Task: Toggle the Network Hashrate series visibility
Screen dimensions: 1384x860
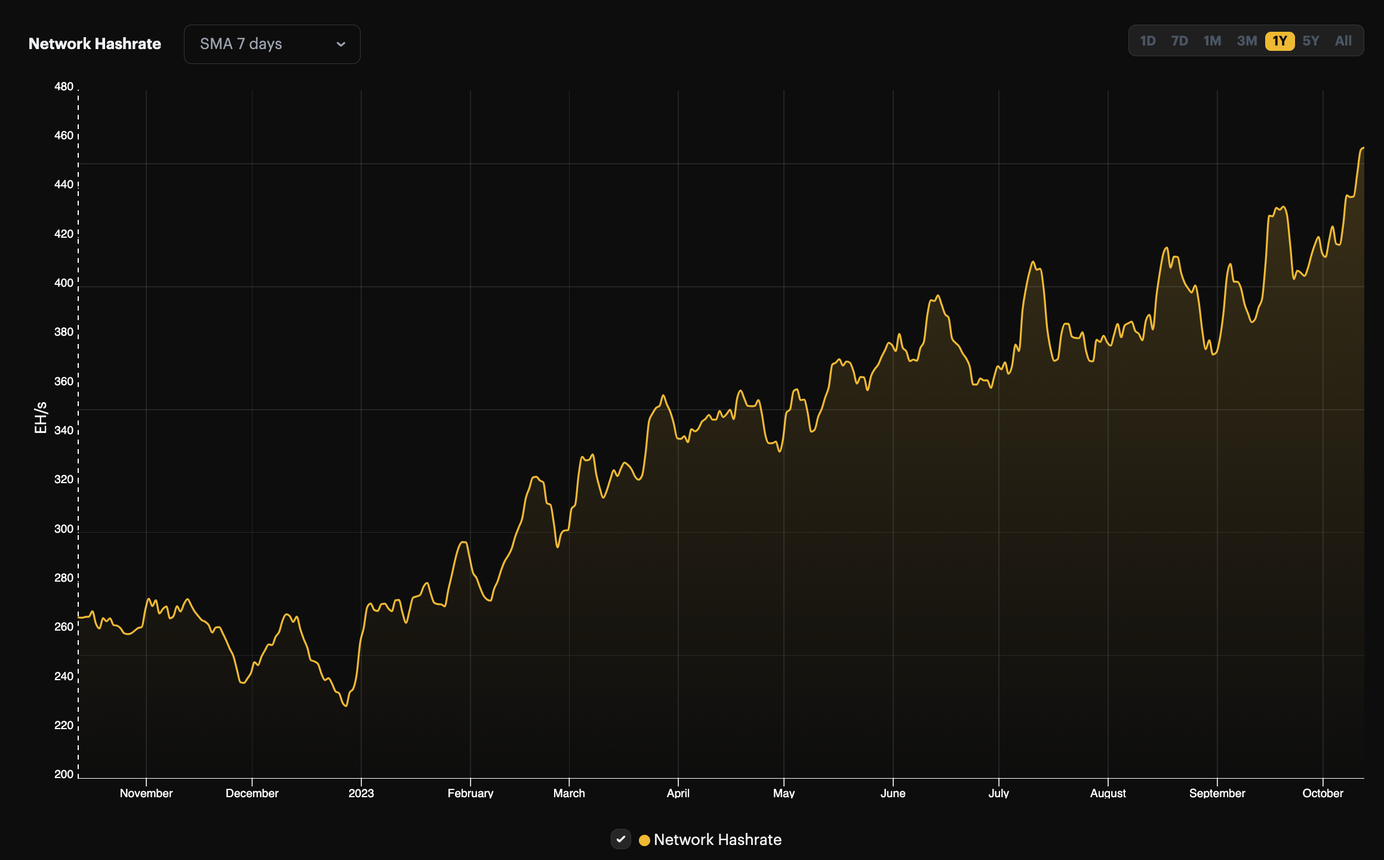Action: [x=621, y=839]
